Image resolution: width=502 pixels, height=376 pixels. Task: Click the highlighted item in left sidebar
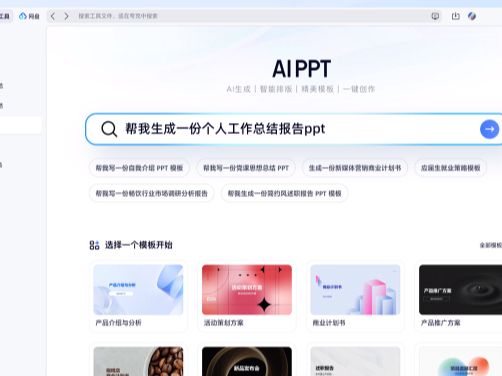point(20,125)
